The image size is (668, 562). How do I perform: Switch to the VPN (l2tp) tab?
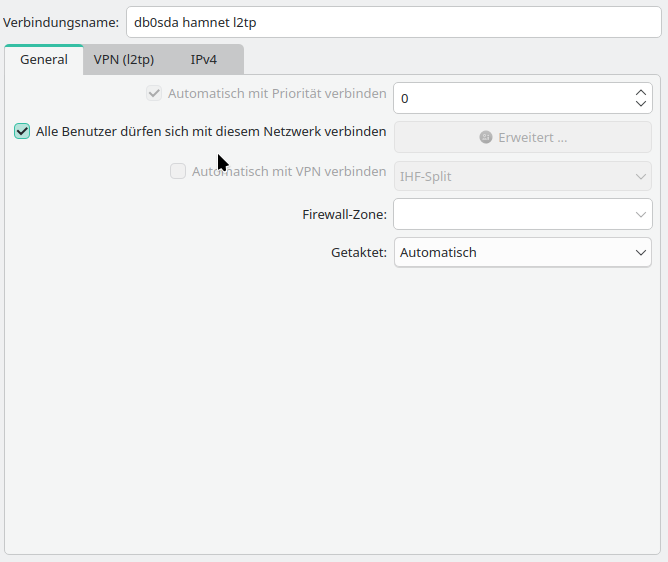[124, 60]
